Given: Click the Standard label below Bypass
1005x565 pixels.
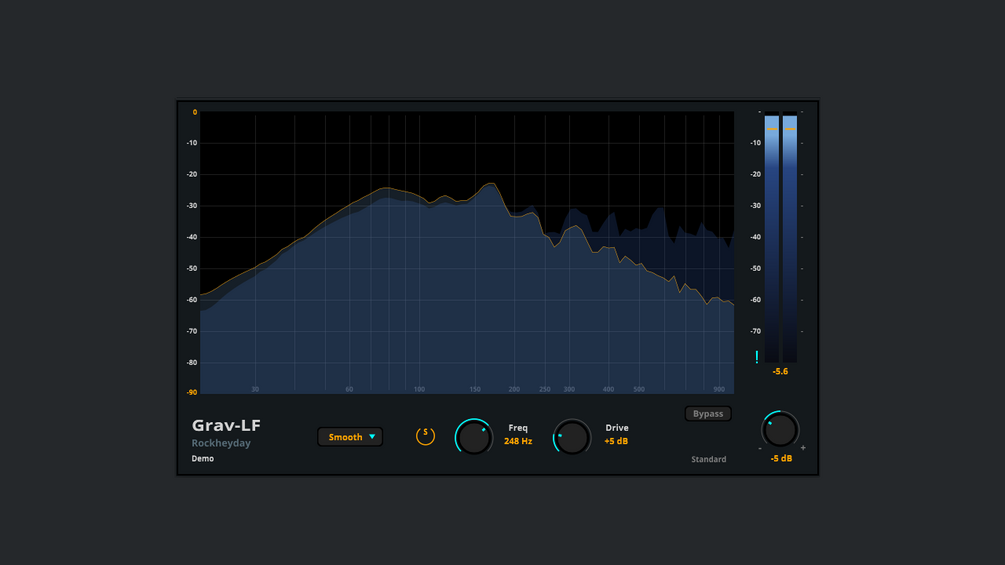Looking at the screenshot, I should click(x=708, y=459).
